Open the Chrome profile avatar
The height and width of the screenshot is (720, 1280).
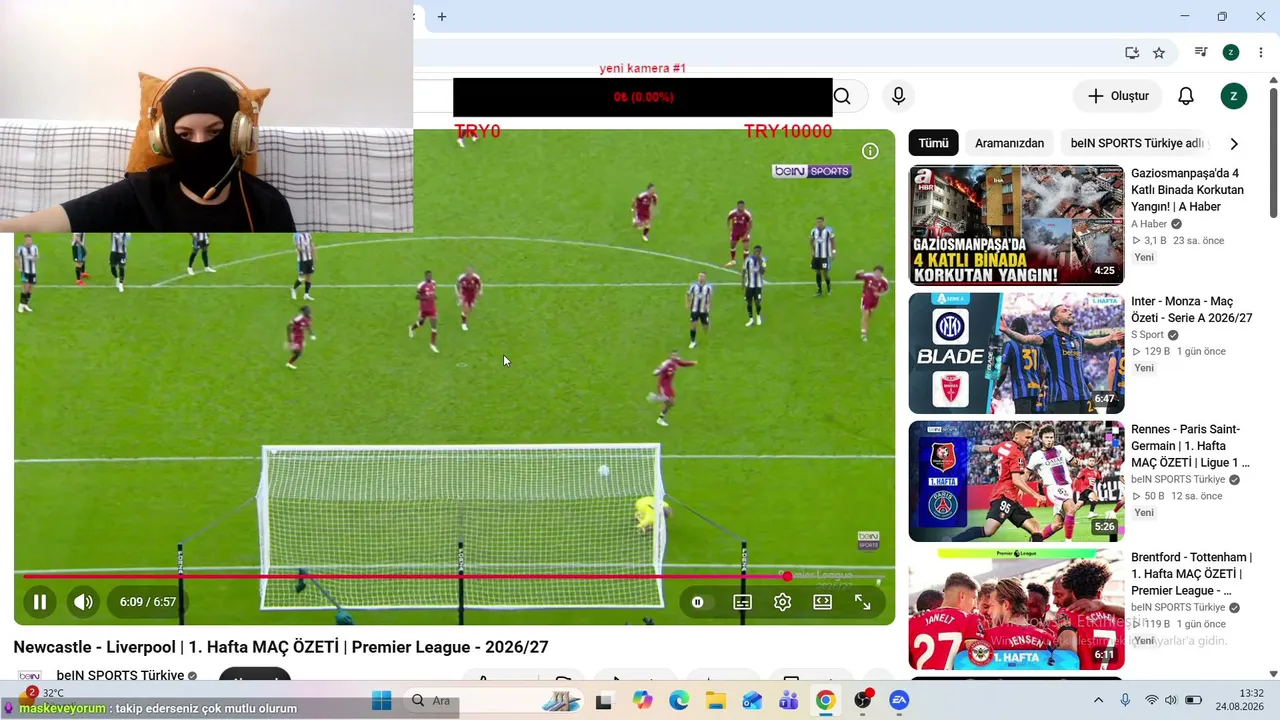point(1231,53)
